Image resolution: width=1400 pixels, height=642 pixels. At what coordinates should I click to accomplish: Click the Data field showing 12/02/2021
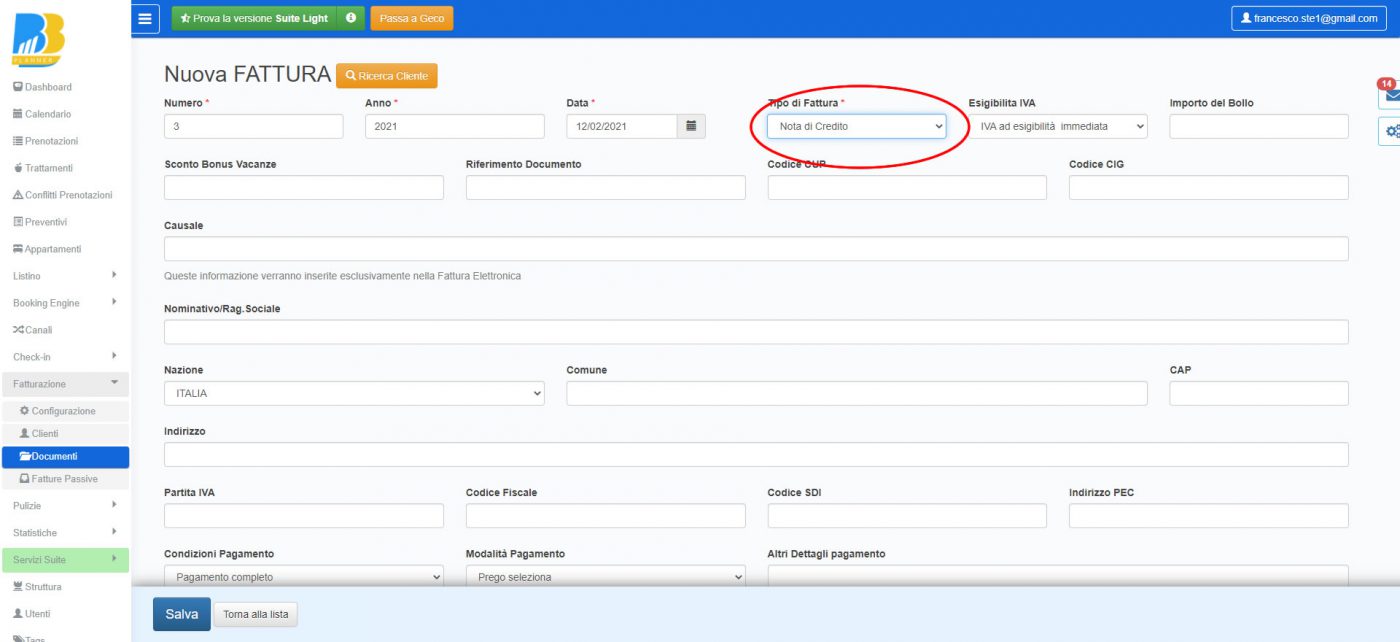pyautogui.click(x=622, y=126)
